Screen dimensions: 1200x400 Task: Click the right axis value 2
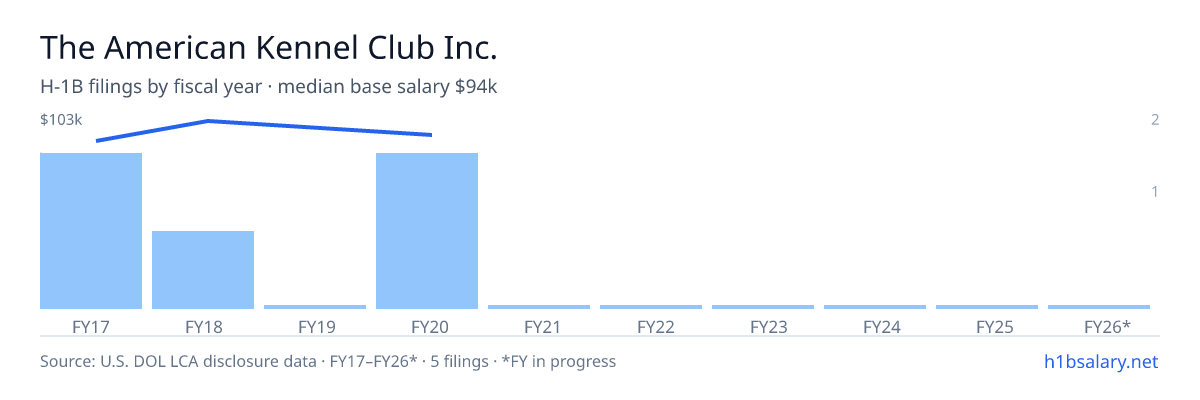click(x=1155, y=120)
